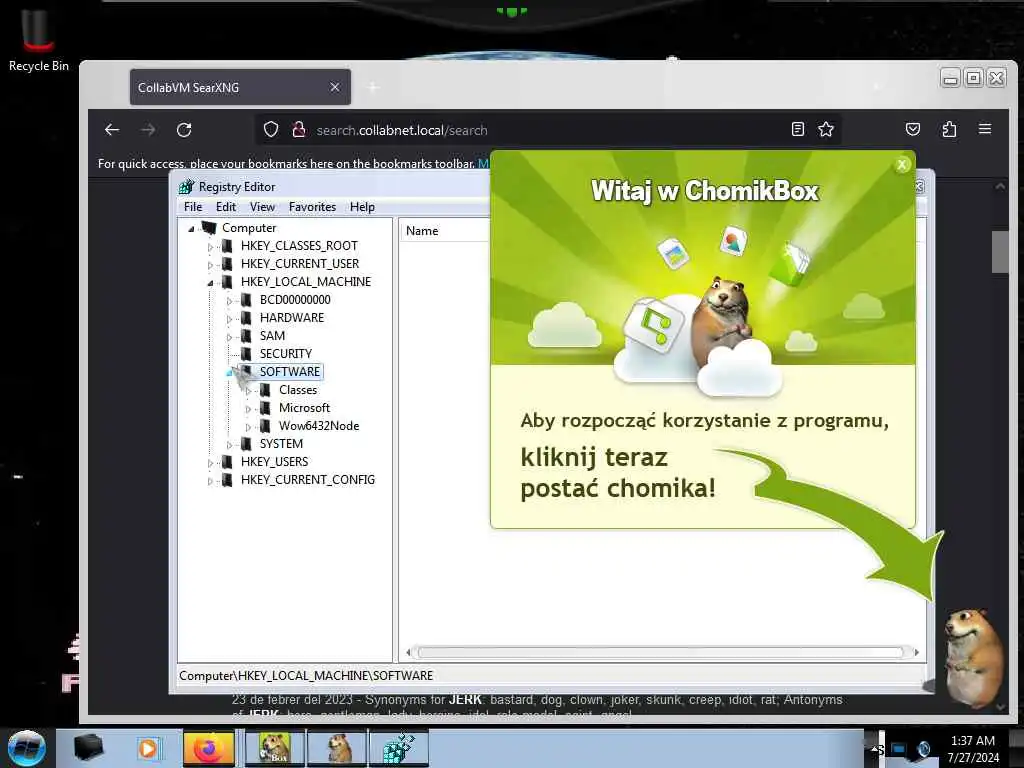Open the Recycle Bin desktop icon

coord(39,38)
